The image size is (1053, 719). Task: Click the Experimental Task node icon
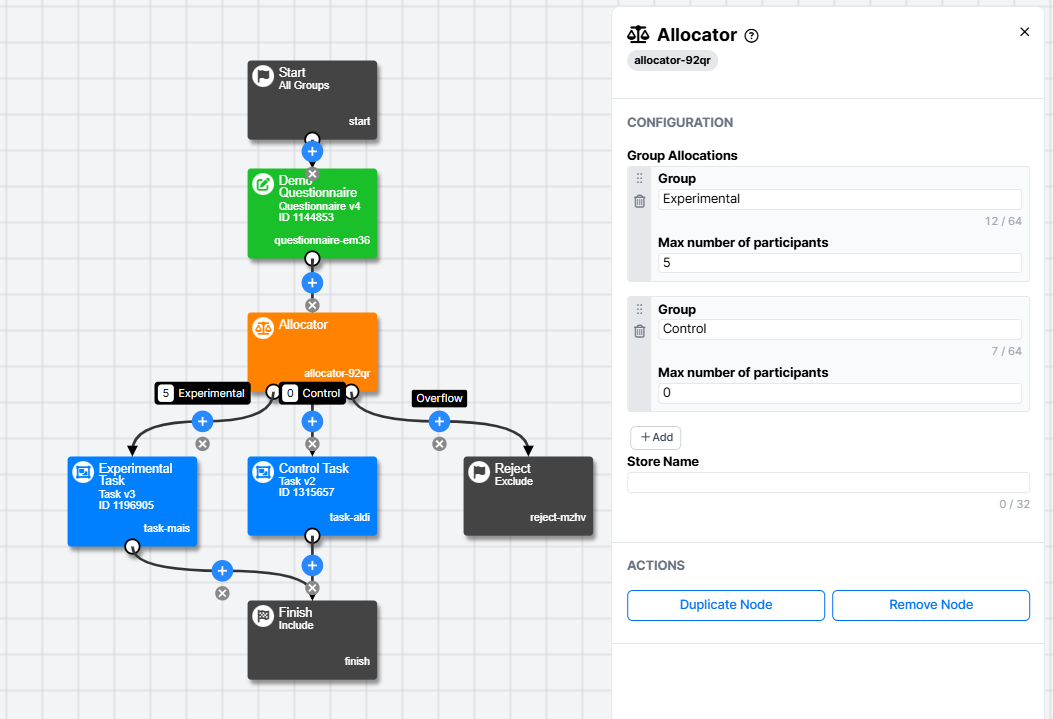point(83,472)
